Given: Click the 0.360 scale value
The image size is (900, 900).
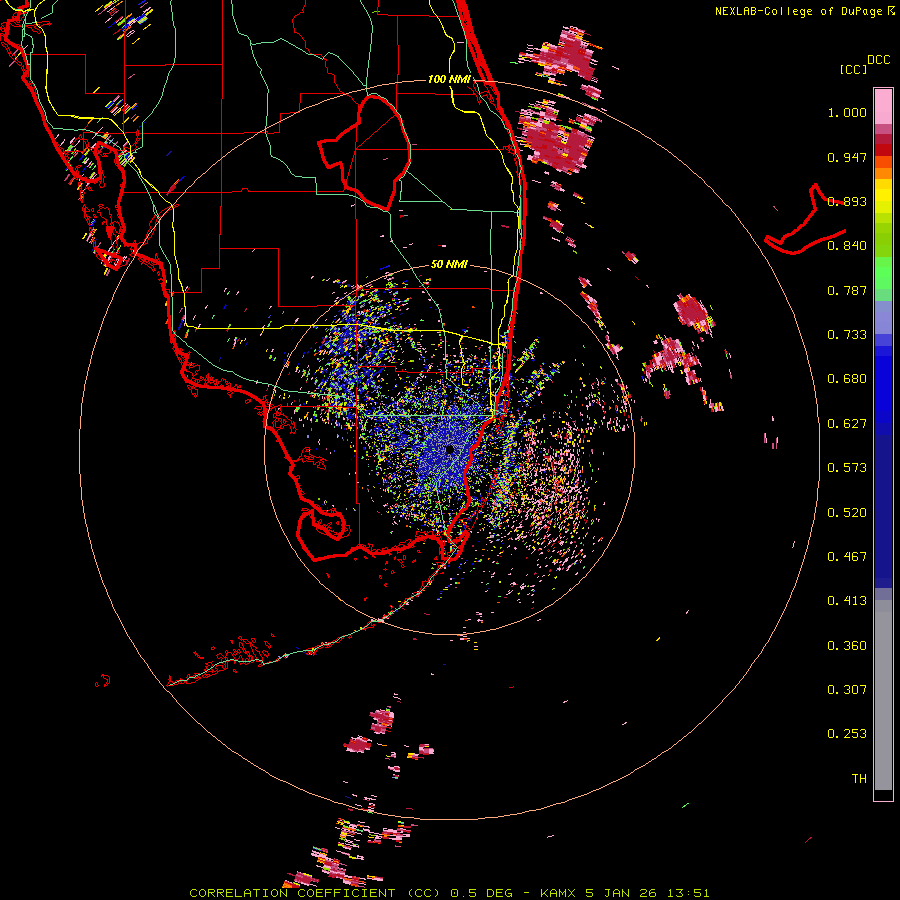Looking at the screenshot, I should [847, 646].
